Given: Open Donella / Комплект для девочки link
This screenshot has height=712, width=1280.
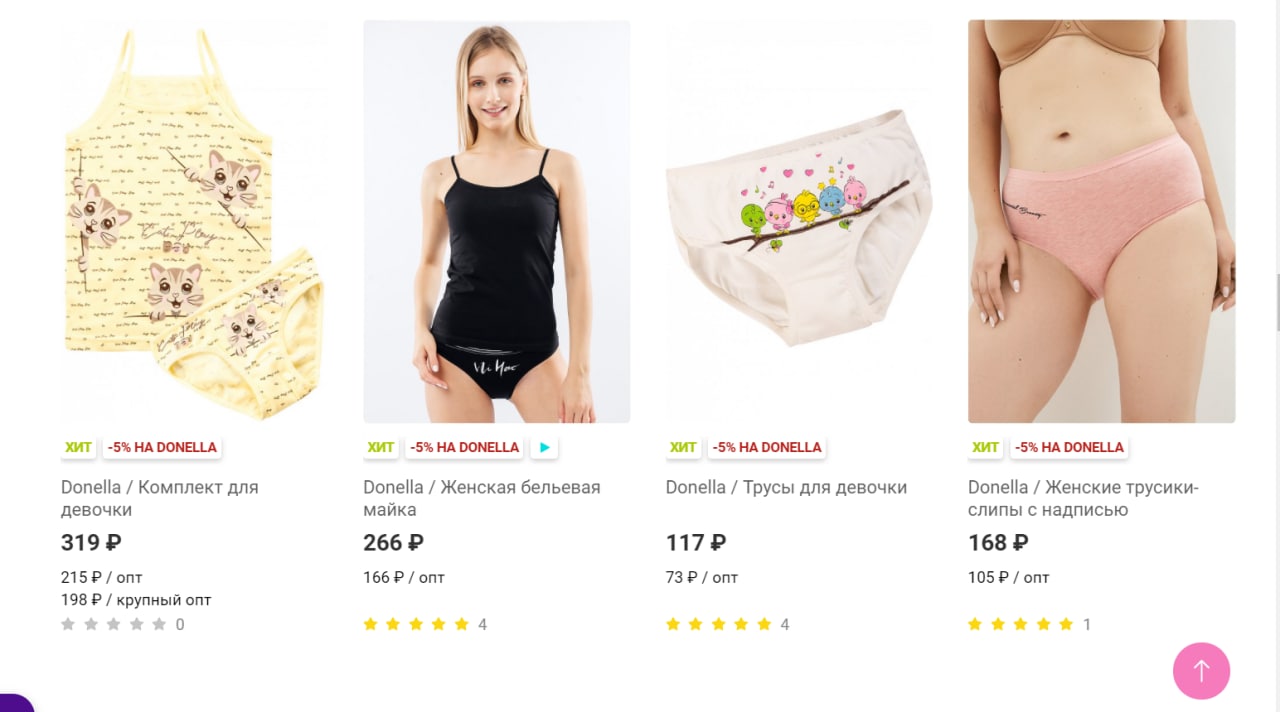Looking at the screenshot, I should [160, 498].
